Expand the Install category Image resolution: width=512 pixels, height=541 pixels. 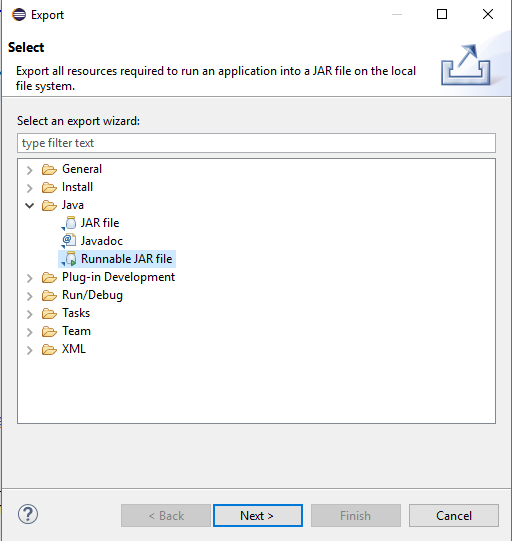point(30,188)
